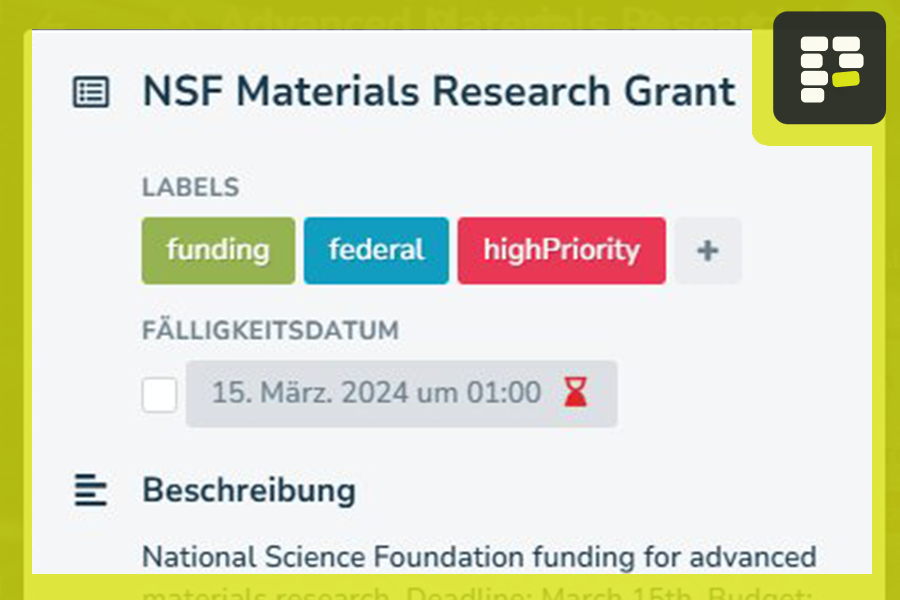Click the Planka logo badge in corner

[829, 68]
